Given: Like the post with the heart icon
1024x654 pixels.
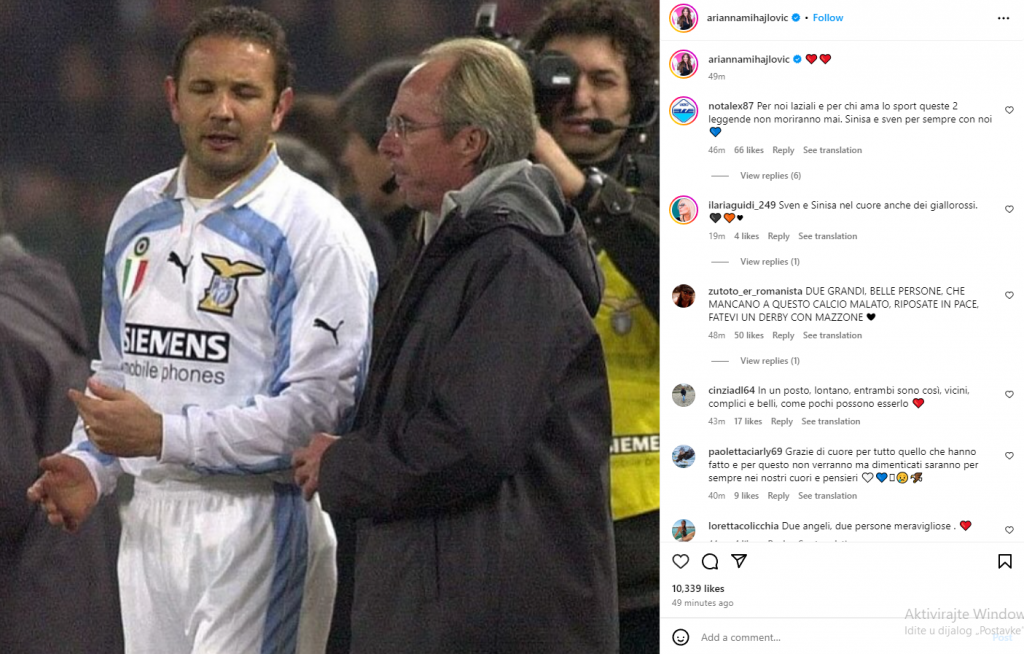Looking at the screenshot, I should (x=680, y=561).
